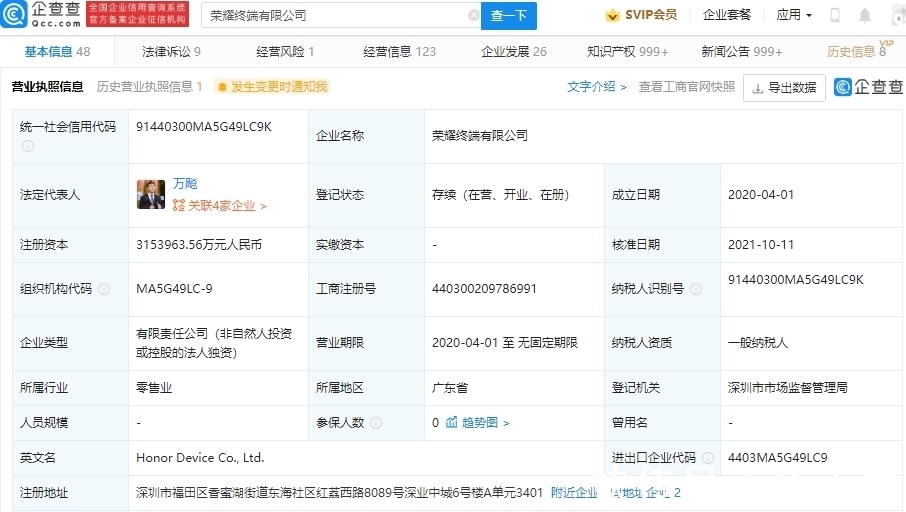Image resolution: width=906 pixels, height=512 pixels.
Task: Switch to 经营风险 tab
Action: click(x=285, y=51)
